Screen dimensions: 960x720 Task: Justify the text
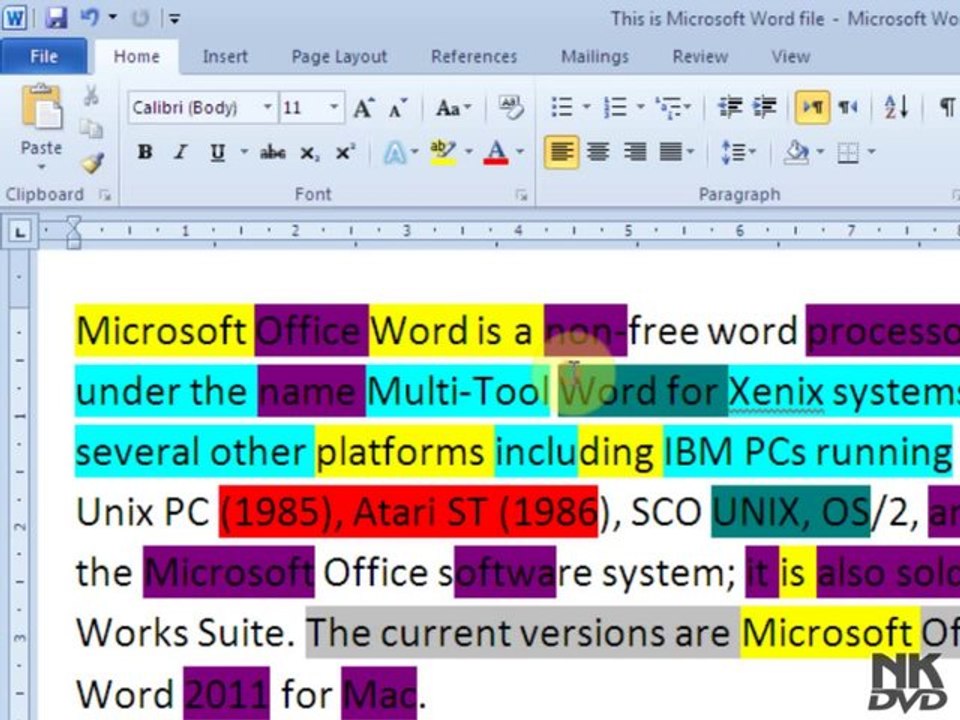click(671, 151)
